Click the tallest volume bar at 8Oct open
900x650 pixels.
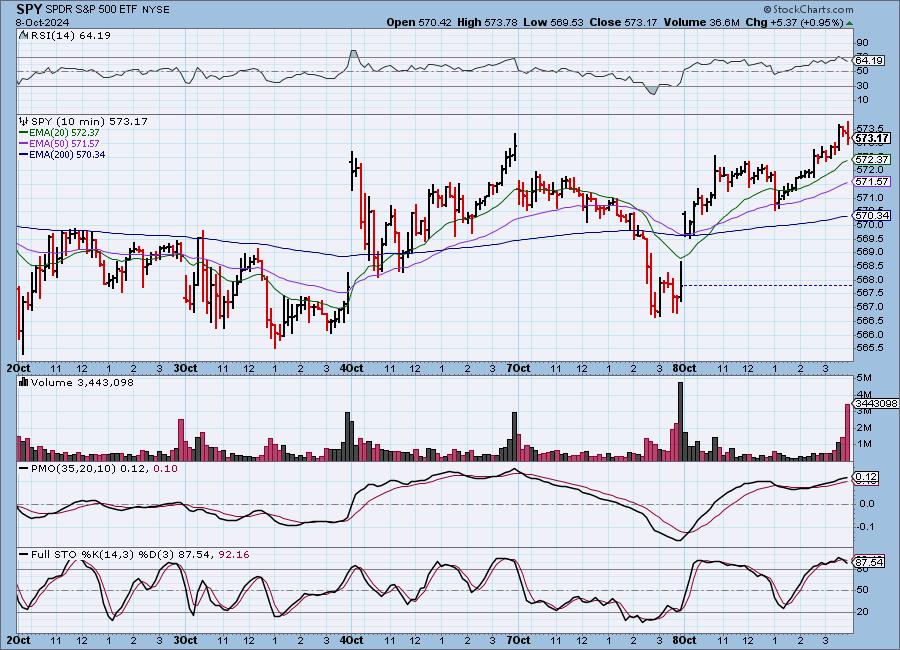[x=681, y=421]
